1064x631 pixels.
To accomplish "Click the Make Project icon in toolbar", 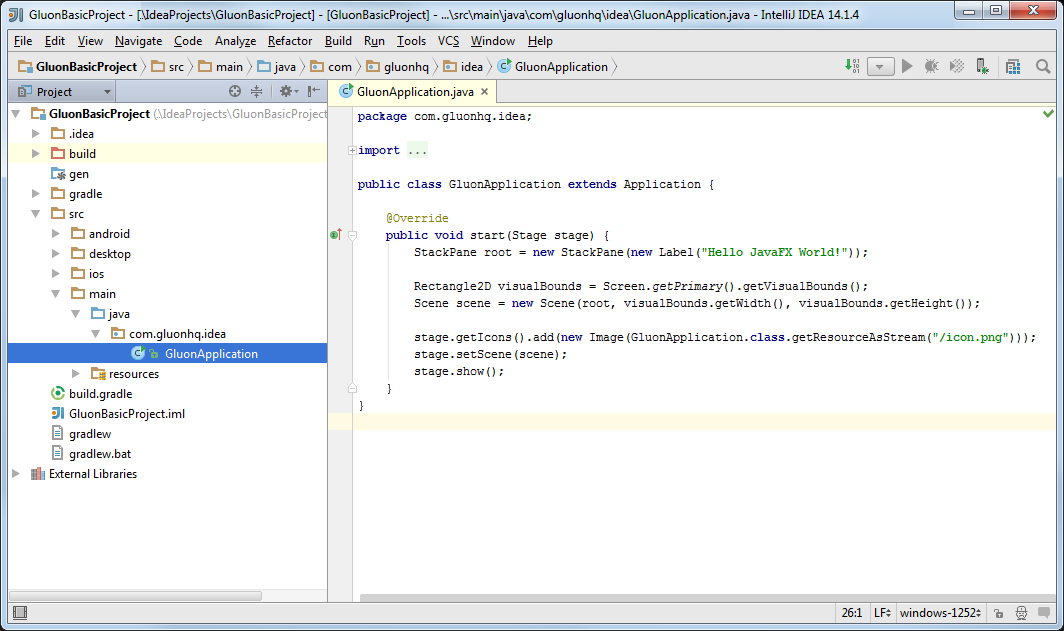I will pyautogui.click(x=852, y=66).
